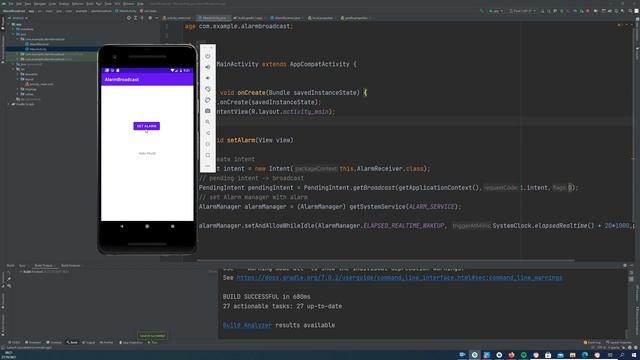Image resolution: width=640 pixels, height=360 pixels.
Task: Expand the mipmap folder
Action: (18, 89)
